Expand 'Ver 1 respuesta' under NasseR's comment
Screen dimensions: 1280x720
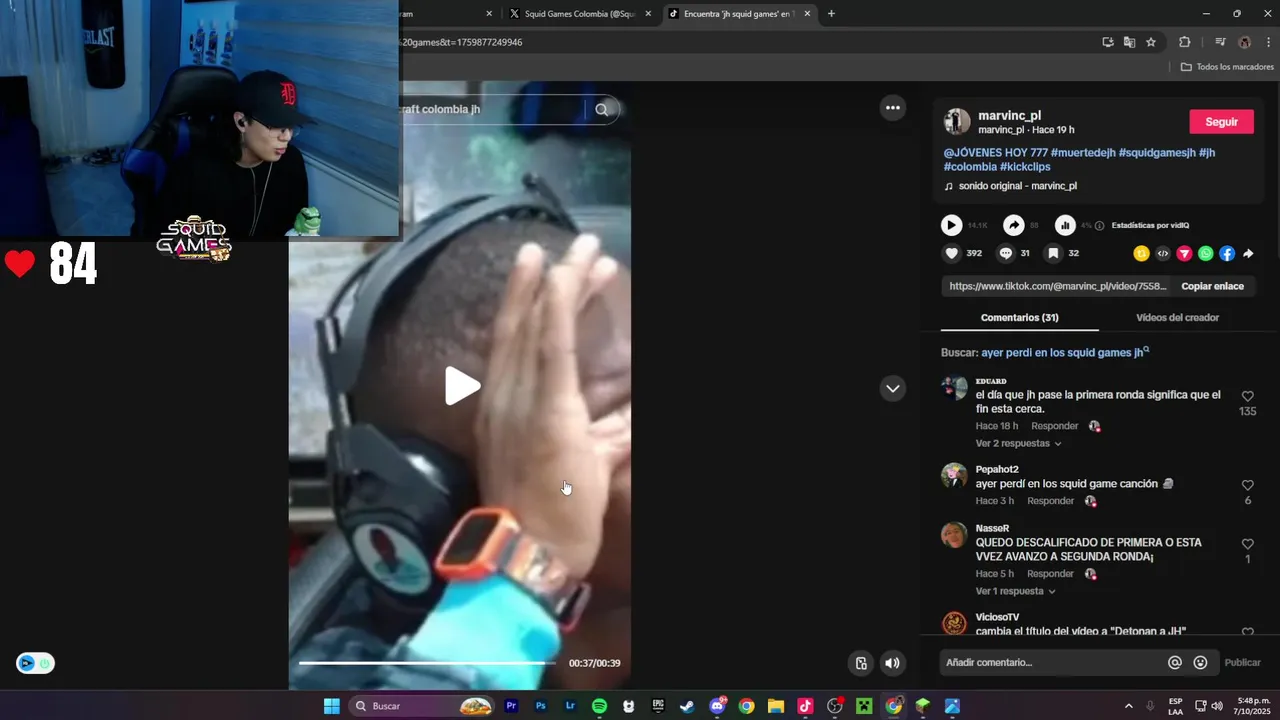1015,591
